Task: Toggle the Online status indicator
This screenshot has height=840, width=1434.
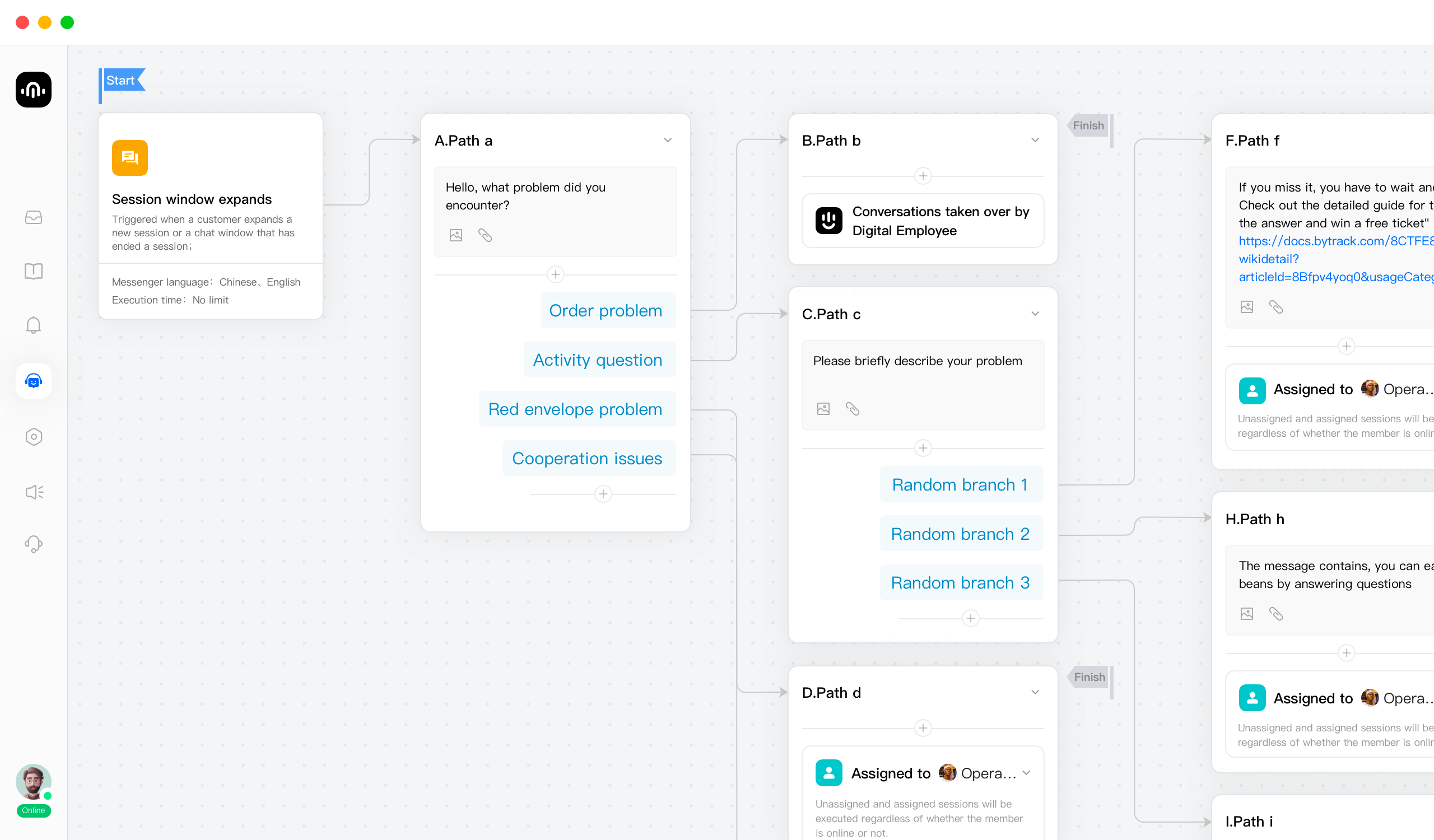Action: [x=33, y=811]
